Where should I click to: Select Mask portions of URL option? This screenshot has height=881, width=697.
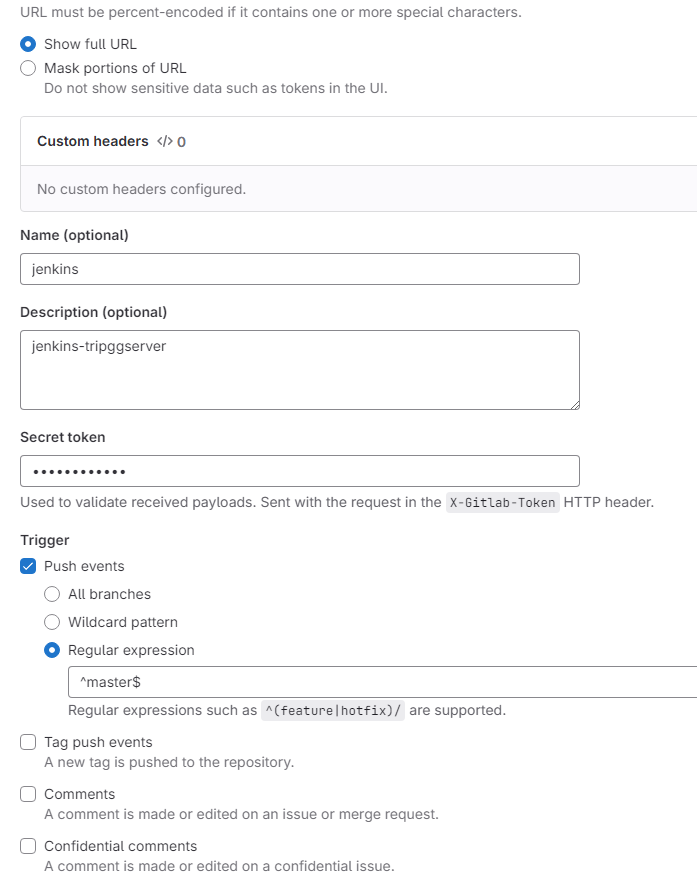pos(28,68)
